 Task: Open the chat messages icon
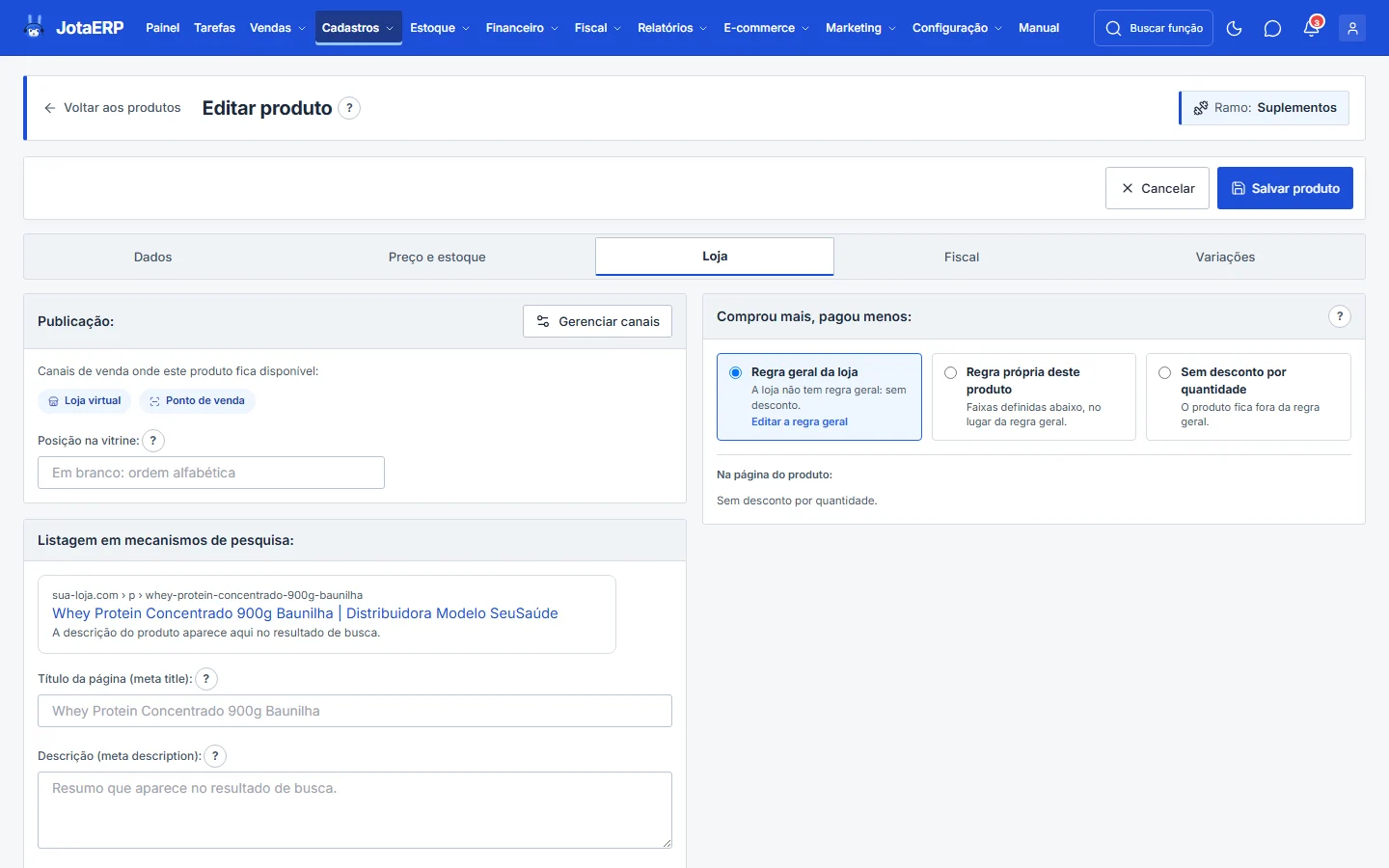1272,28
